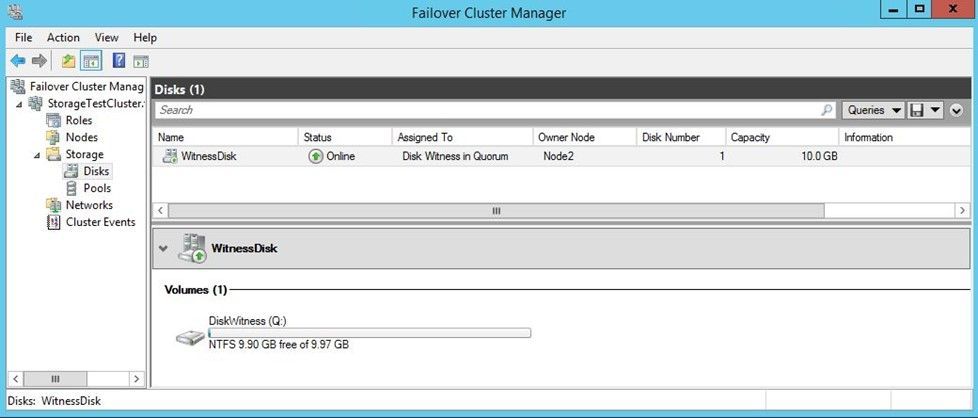
Task: Click the disk list scroll right arrow
Action: pos(964,211)
